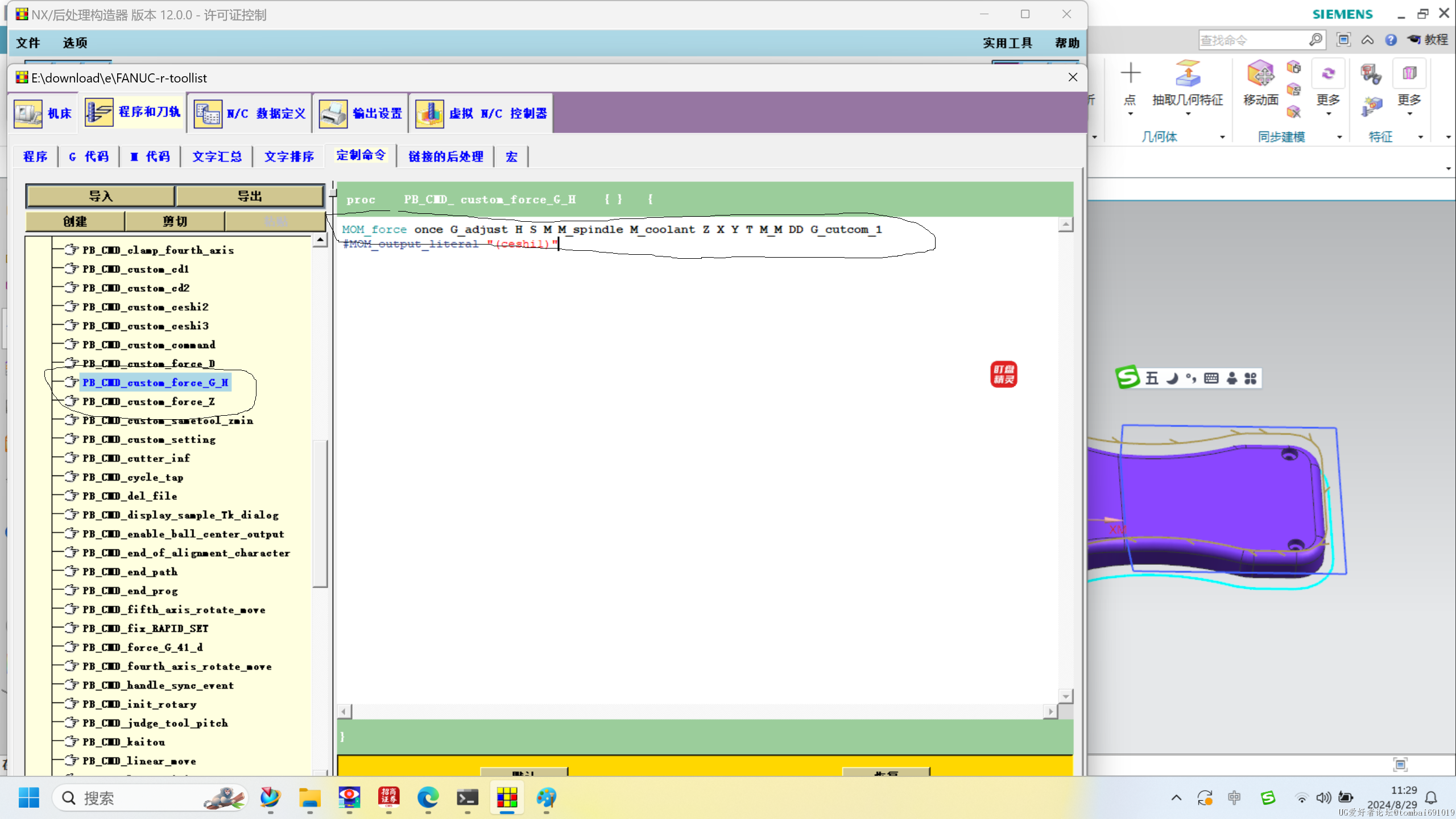Screen dimensions: 1456x819
Task: Open the N/C 数据定义 tab
Action: coord(250,113)
